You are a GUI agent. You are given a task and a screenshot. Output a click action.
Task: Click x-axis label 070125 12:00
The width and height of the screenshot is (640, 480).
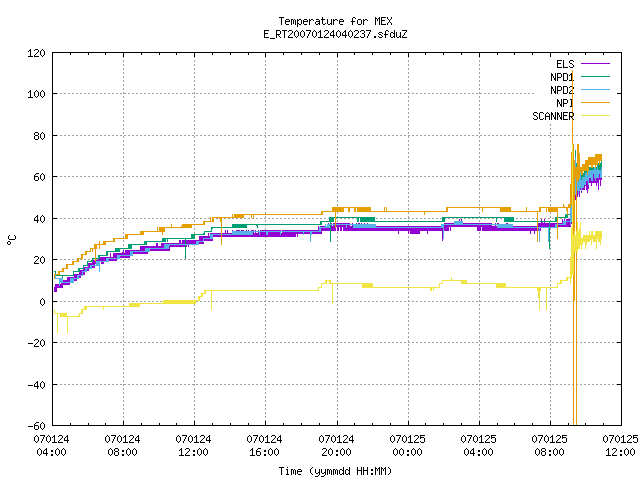620,445
